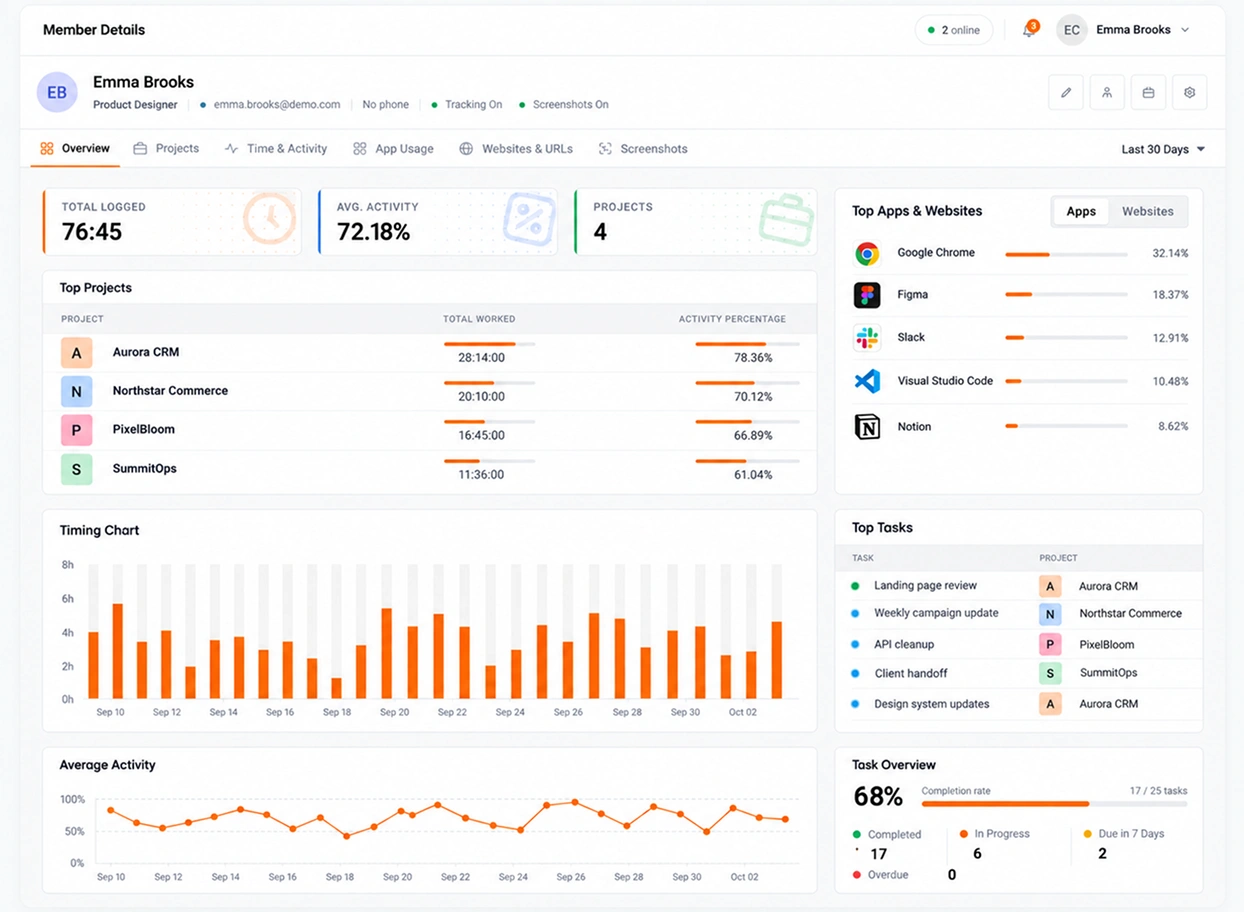Click the clock icon on Total Logged card
Screen dimensions: 1244x912
click(270, 218)
